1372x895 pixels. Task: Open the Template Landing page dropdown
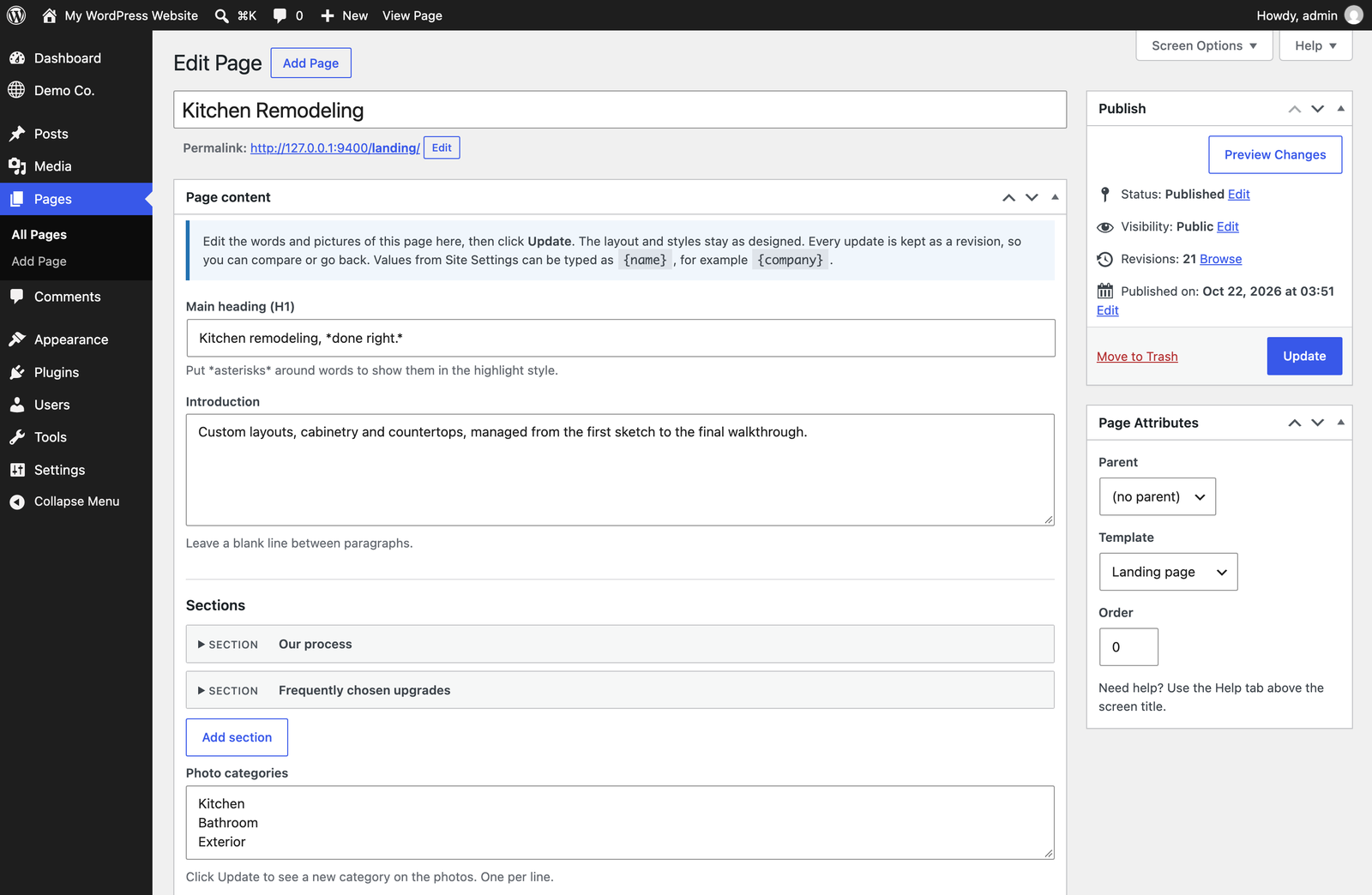pos(1168,572)
